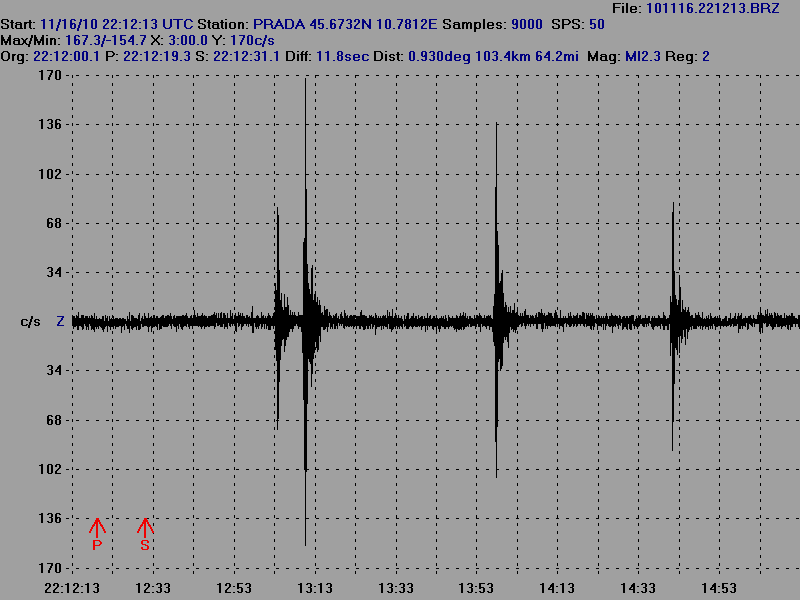Click the red S arrival marker

pyautogui.click(x=145, y=534)
